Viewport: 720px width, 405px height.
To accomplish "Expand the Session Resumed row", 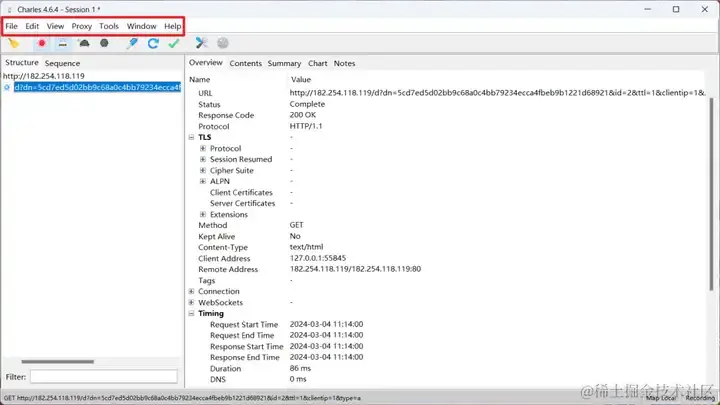I will pyautogui.click(x=203, y=159).
